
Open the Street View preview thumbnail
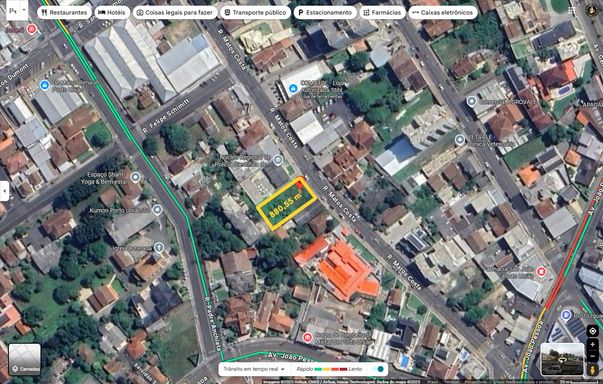point(562,359)
